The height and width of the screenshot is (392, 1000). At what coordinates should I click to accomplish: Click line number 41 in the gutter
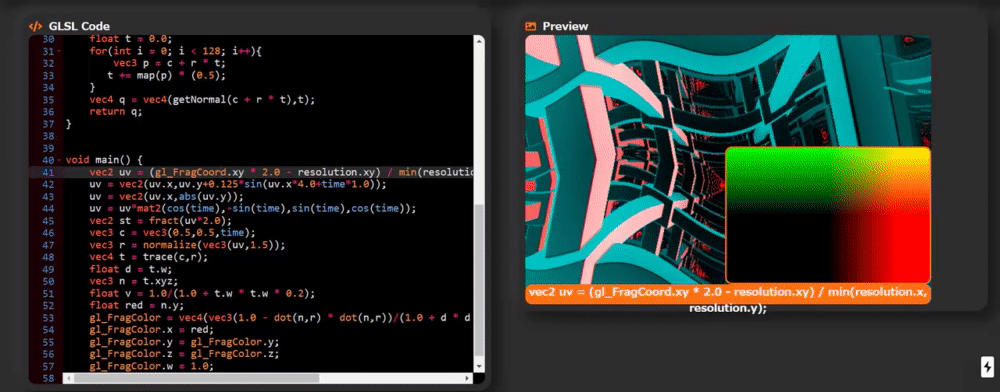pyautogui.click(x=48, y=172)
